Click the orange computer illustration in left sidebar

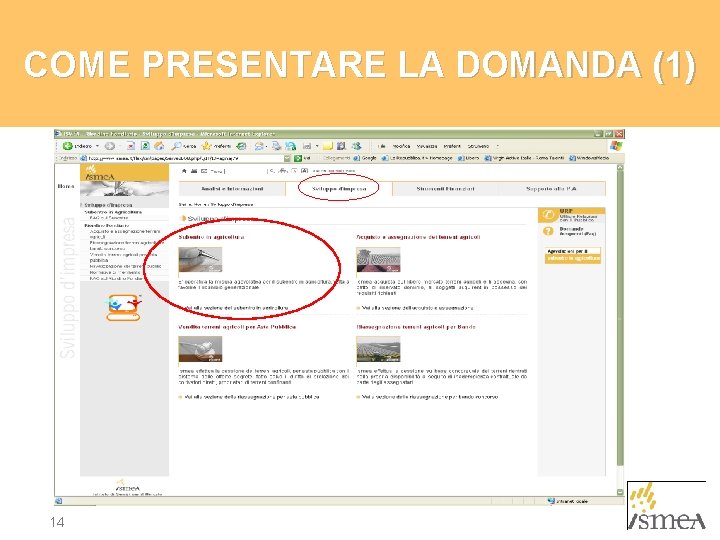click(123, 307)
